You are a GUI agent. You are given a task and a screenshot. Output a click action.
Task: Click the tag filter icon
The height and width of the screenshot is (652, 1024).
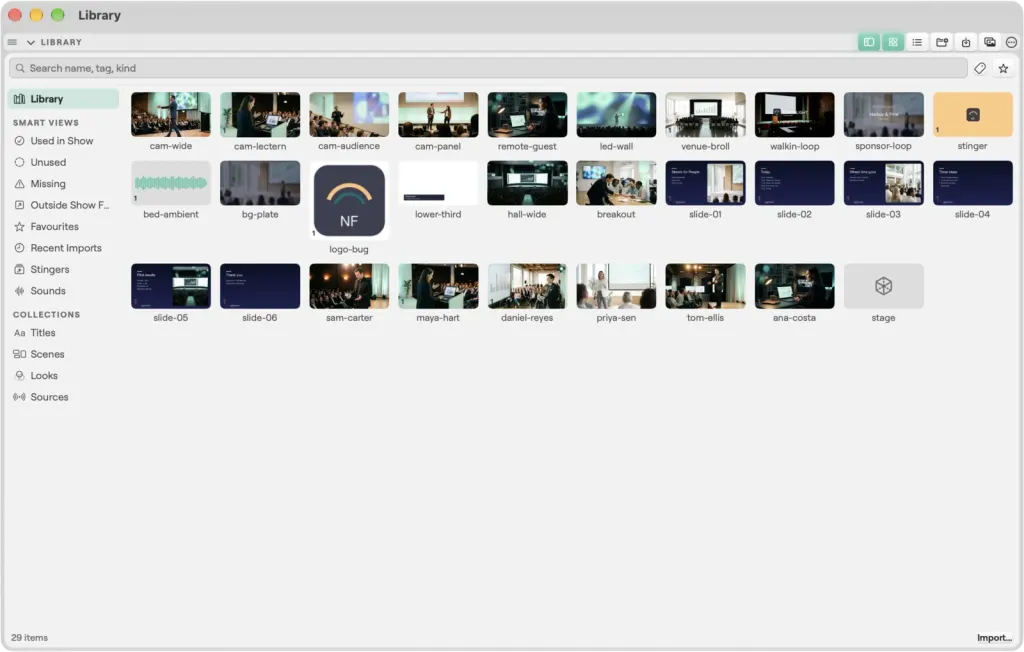[x=980, y=68]
